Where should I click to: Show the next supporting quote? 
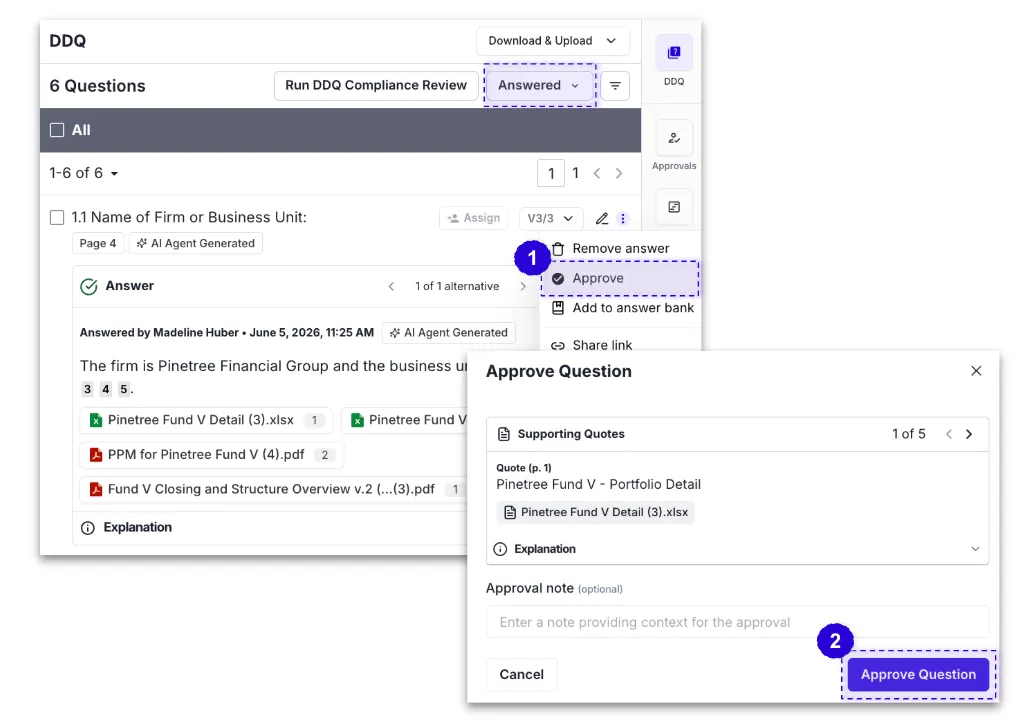pos(969,434)
